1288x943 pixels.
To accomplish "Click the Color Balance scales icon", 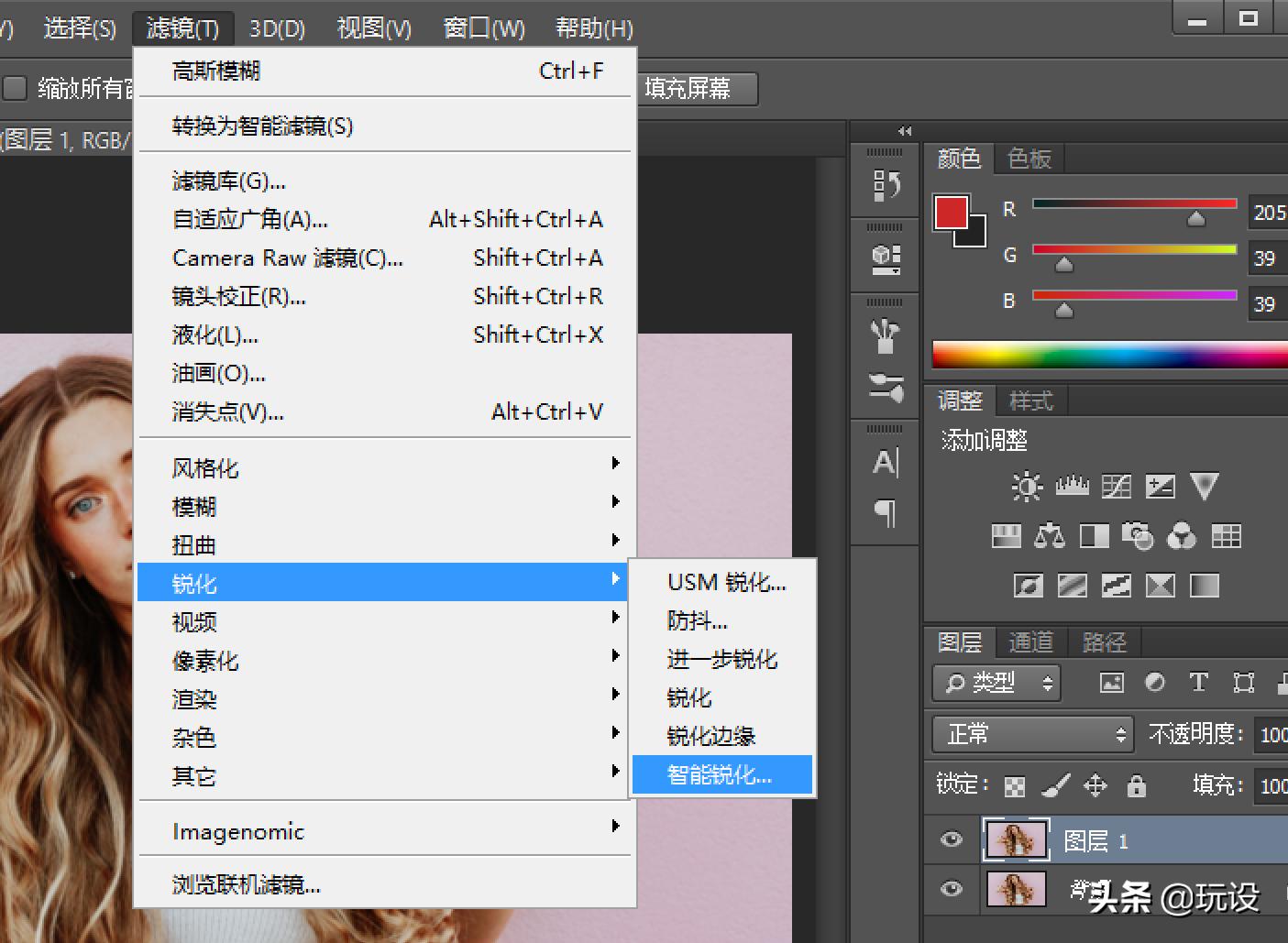I will tap(1049, 536).
